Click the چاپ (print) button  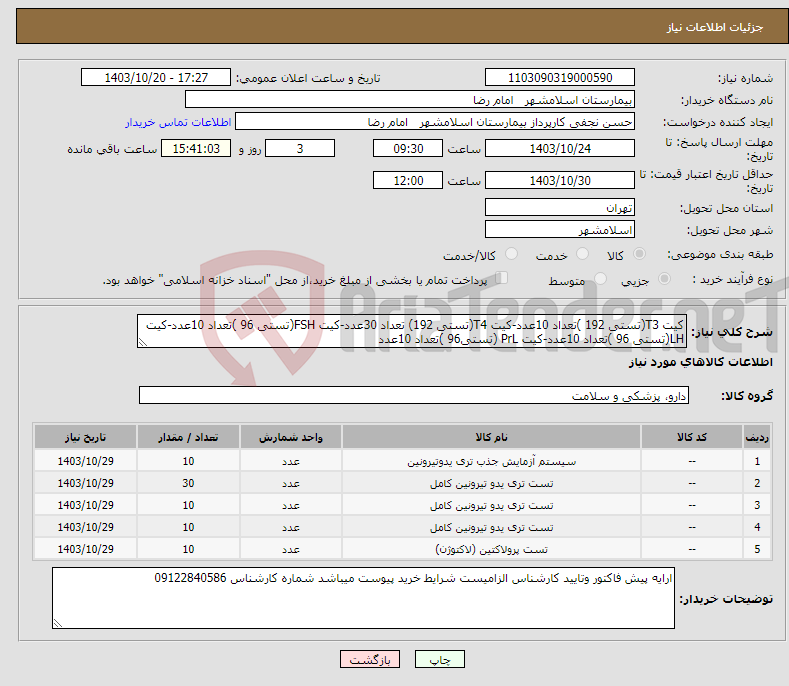click(x=439, y=659)
